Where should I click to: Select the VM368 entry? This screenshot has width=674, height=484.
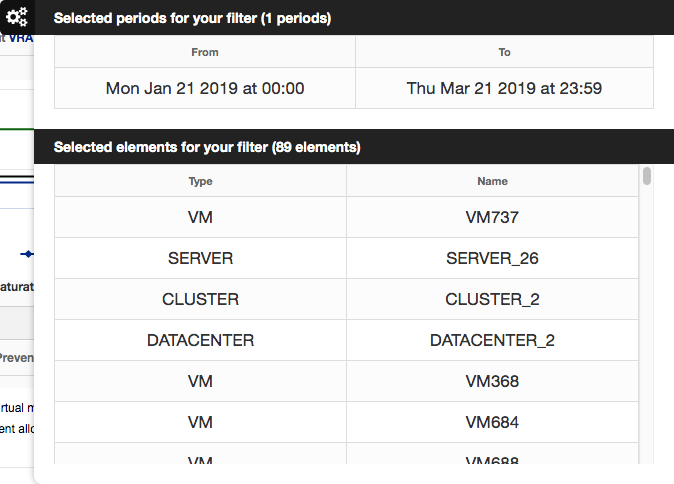point(492,381)
